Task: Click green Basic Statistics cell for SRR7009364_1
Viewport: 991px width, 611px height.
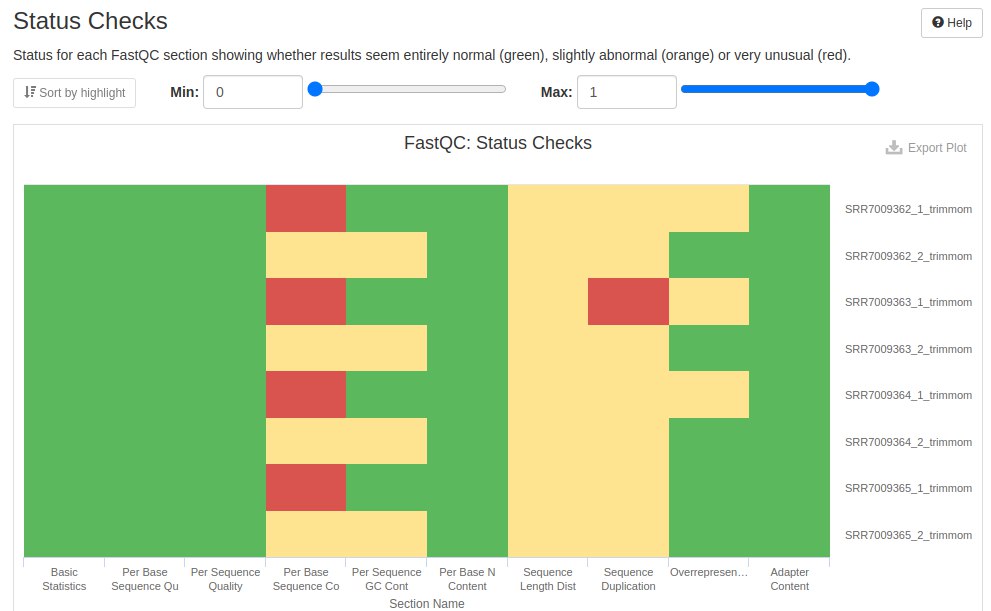Action: [64, 394]
